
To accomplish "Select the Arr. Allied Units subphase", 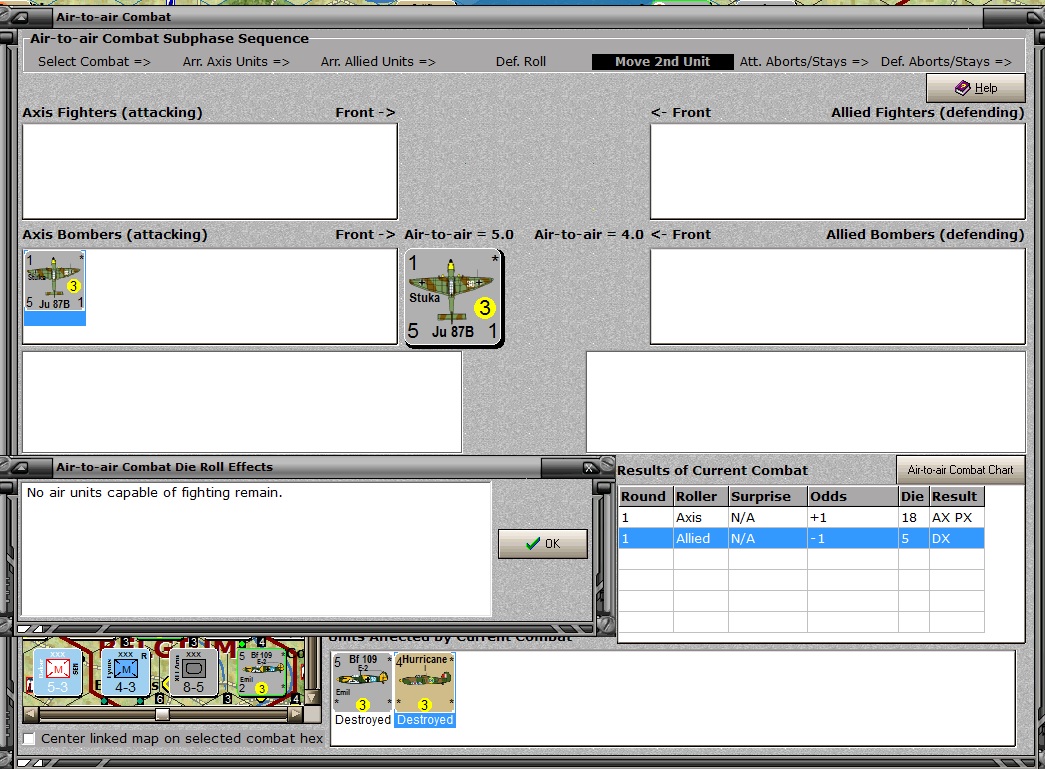I will pyautogui.click(x=378, y=61).
